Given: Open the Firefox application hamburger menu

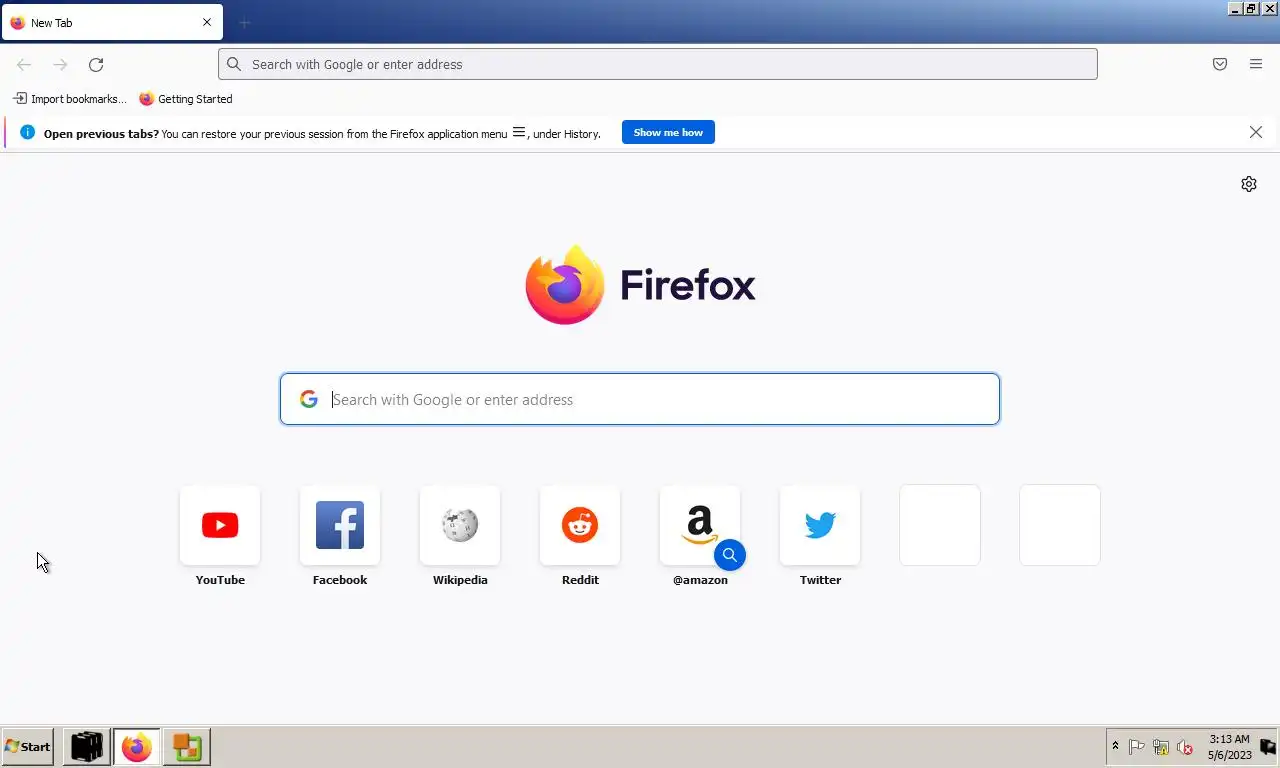Looking at the screenshot, I should [1256, 64].
